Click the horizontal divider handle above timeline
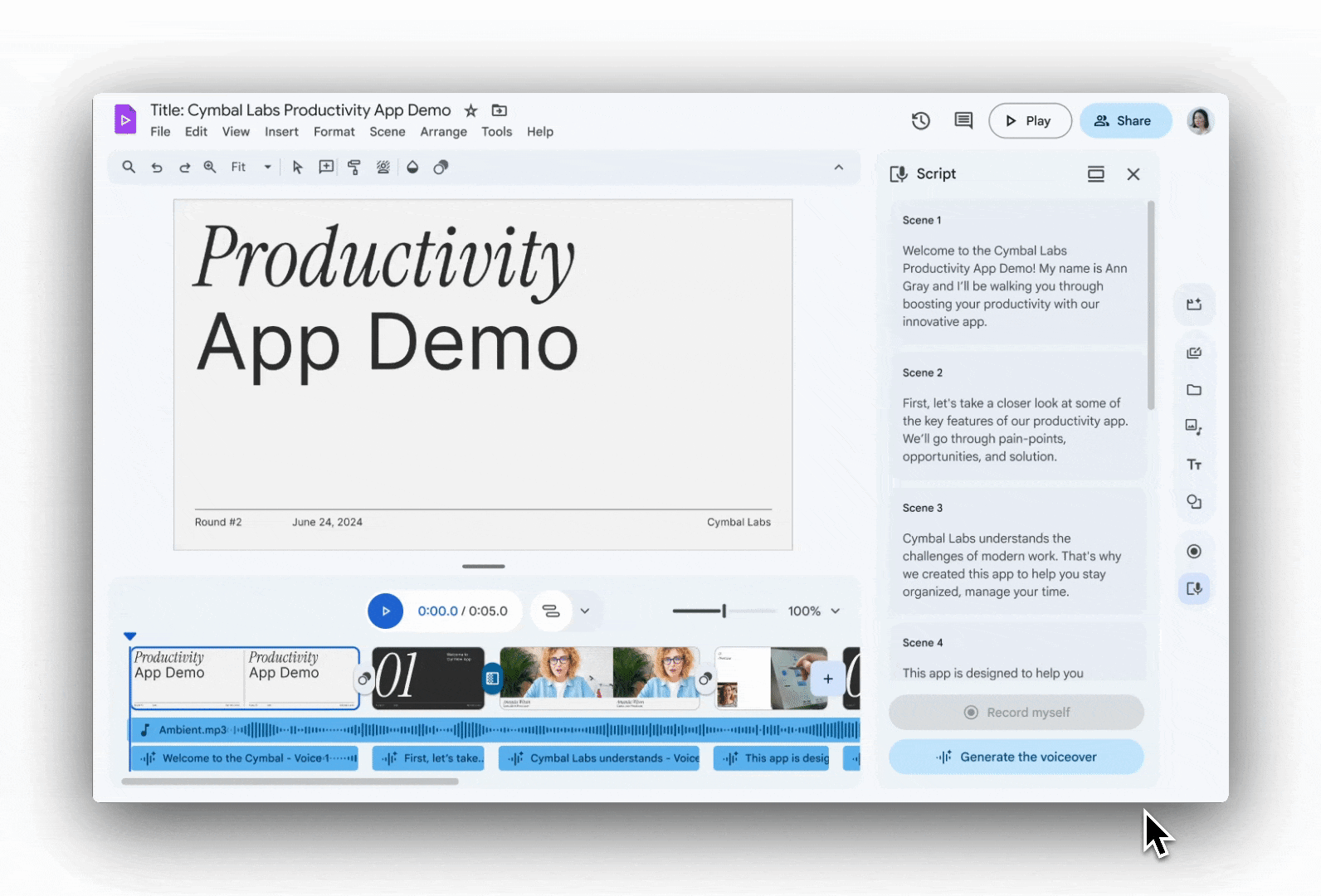 click(484, 566)
